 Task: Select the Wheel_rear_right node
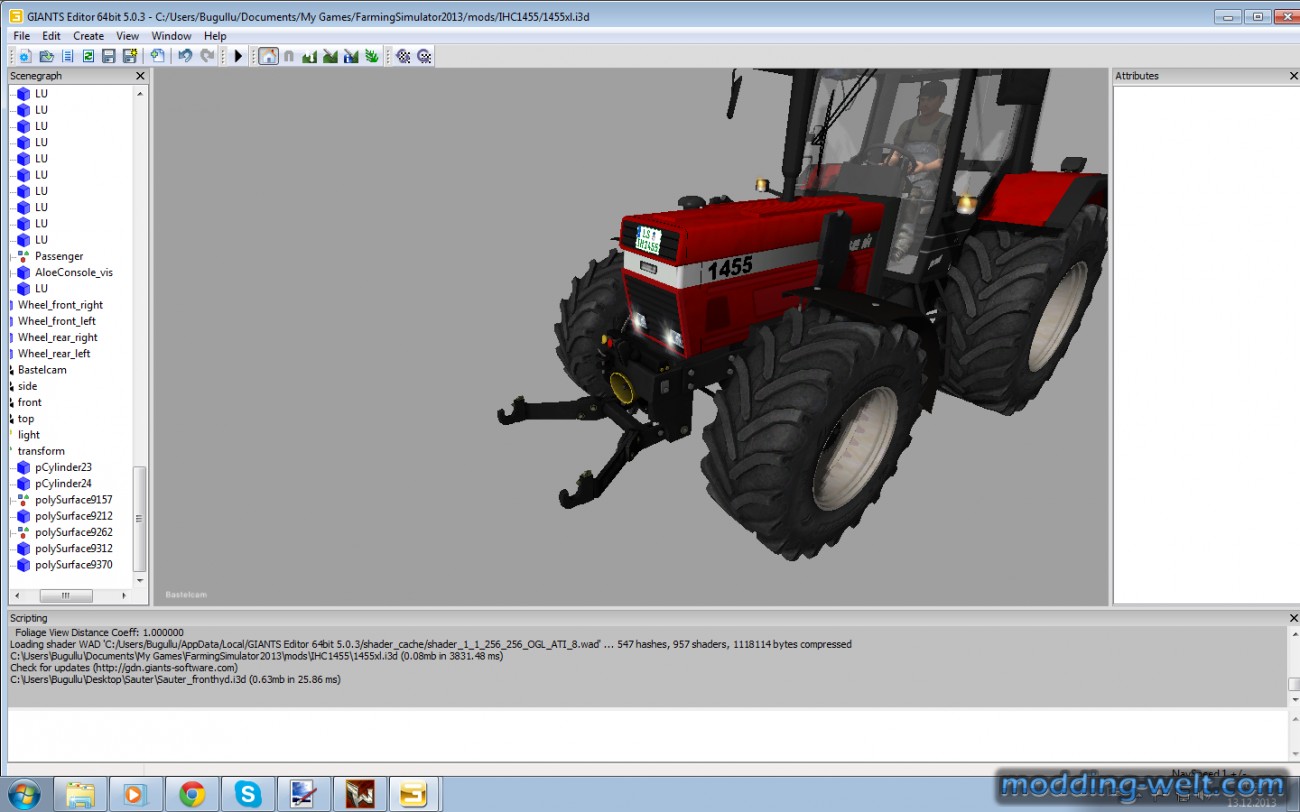[57, 337]
